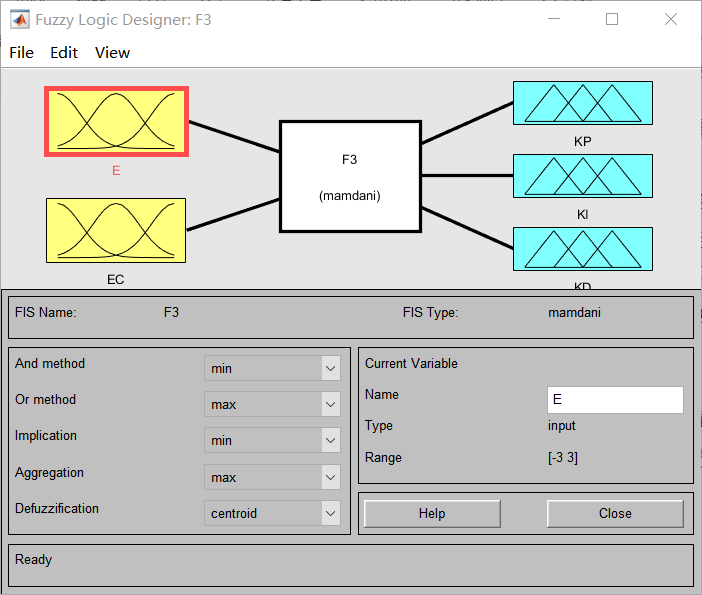Click the variable Name input field
702x595 pixels.
point(615,400)
